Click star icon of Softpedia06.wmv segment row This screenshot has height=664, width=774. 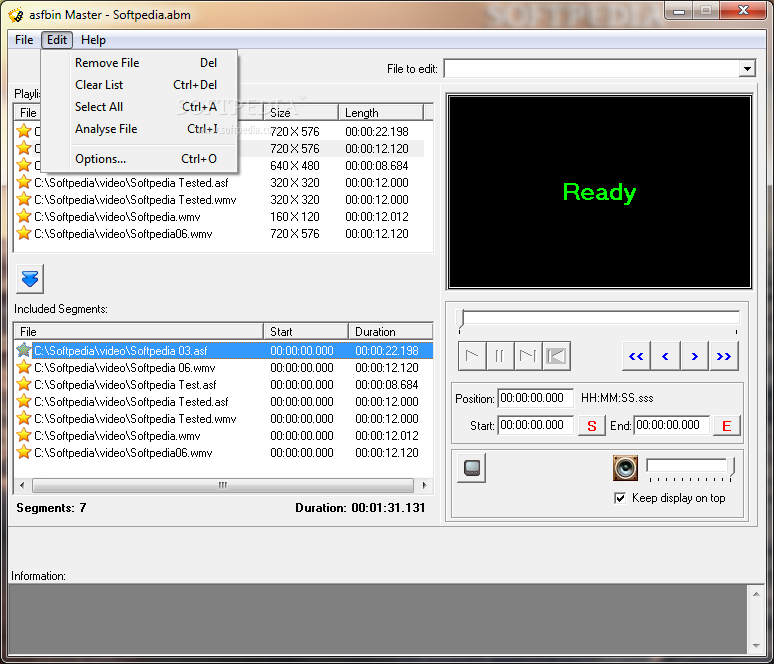tap(23, 453)
